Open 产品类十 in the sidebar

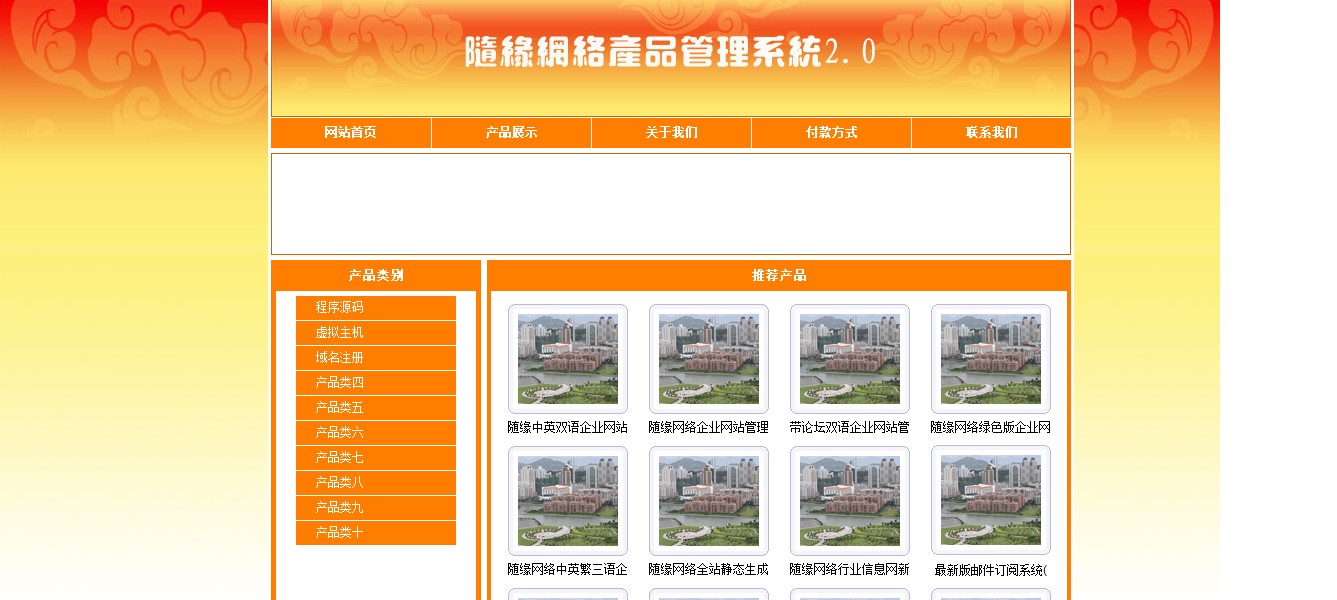(376, 533)
